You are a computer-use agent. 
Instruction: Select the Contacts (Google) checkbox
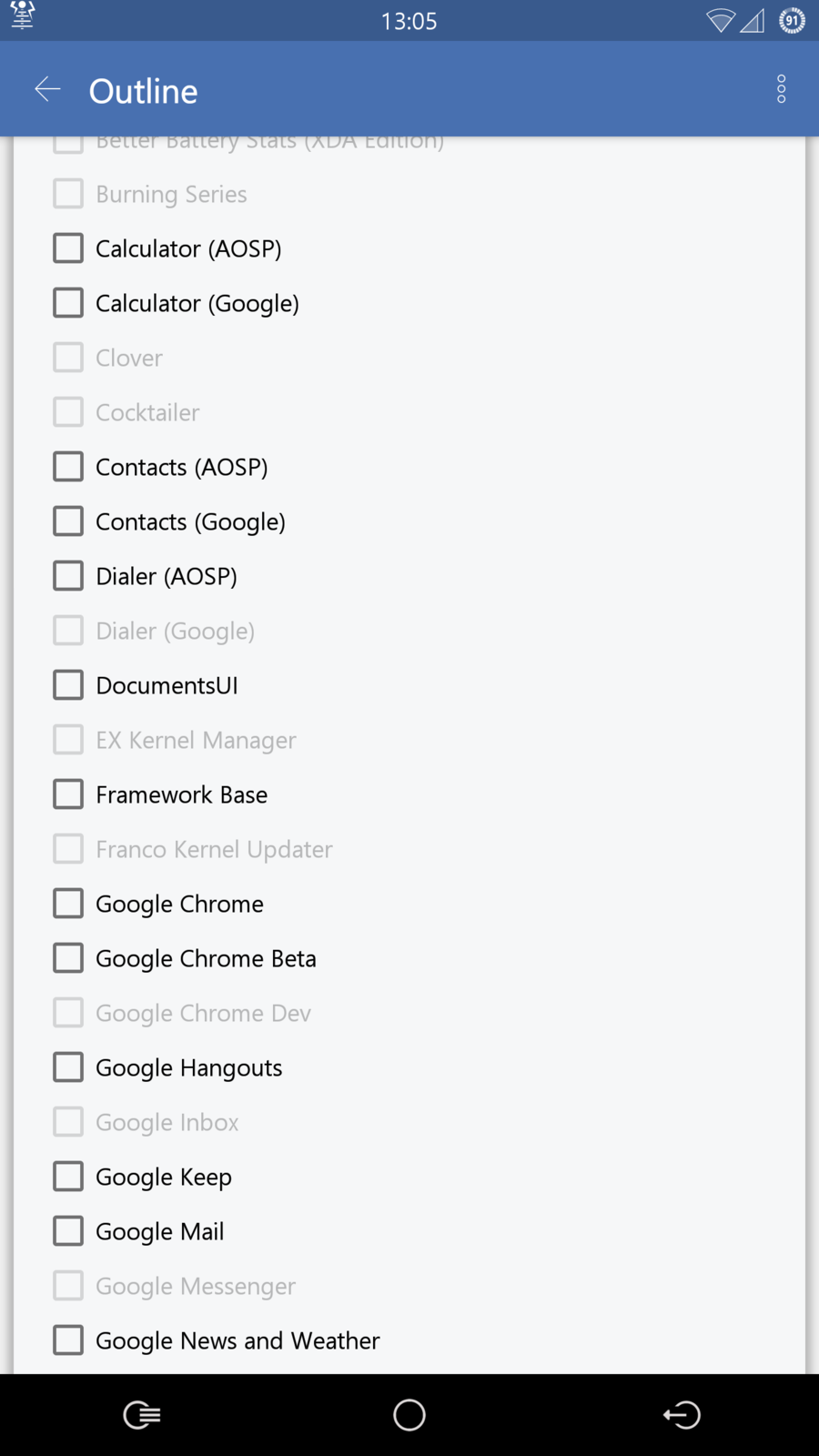pos(68,521)
